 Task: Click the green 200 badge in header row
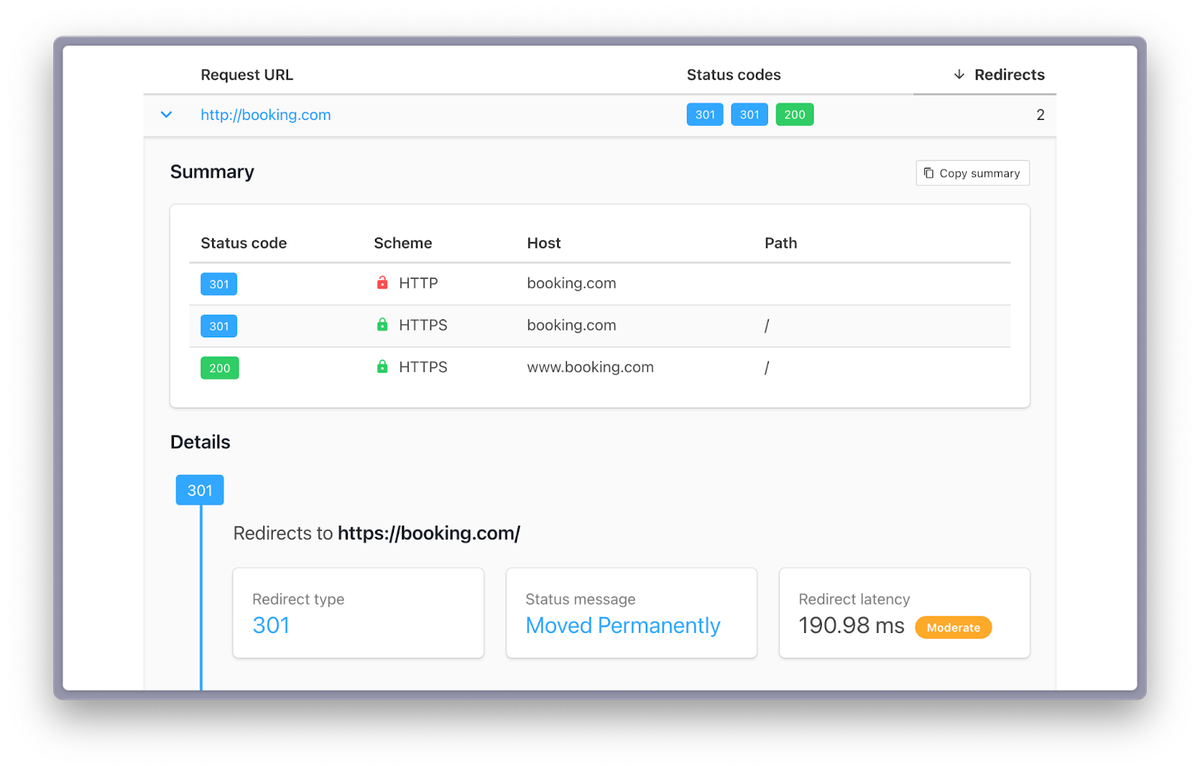click(x=795, y=115)
